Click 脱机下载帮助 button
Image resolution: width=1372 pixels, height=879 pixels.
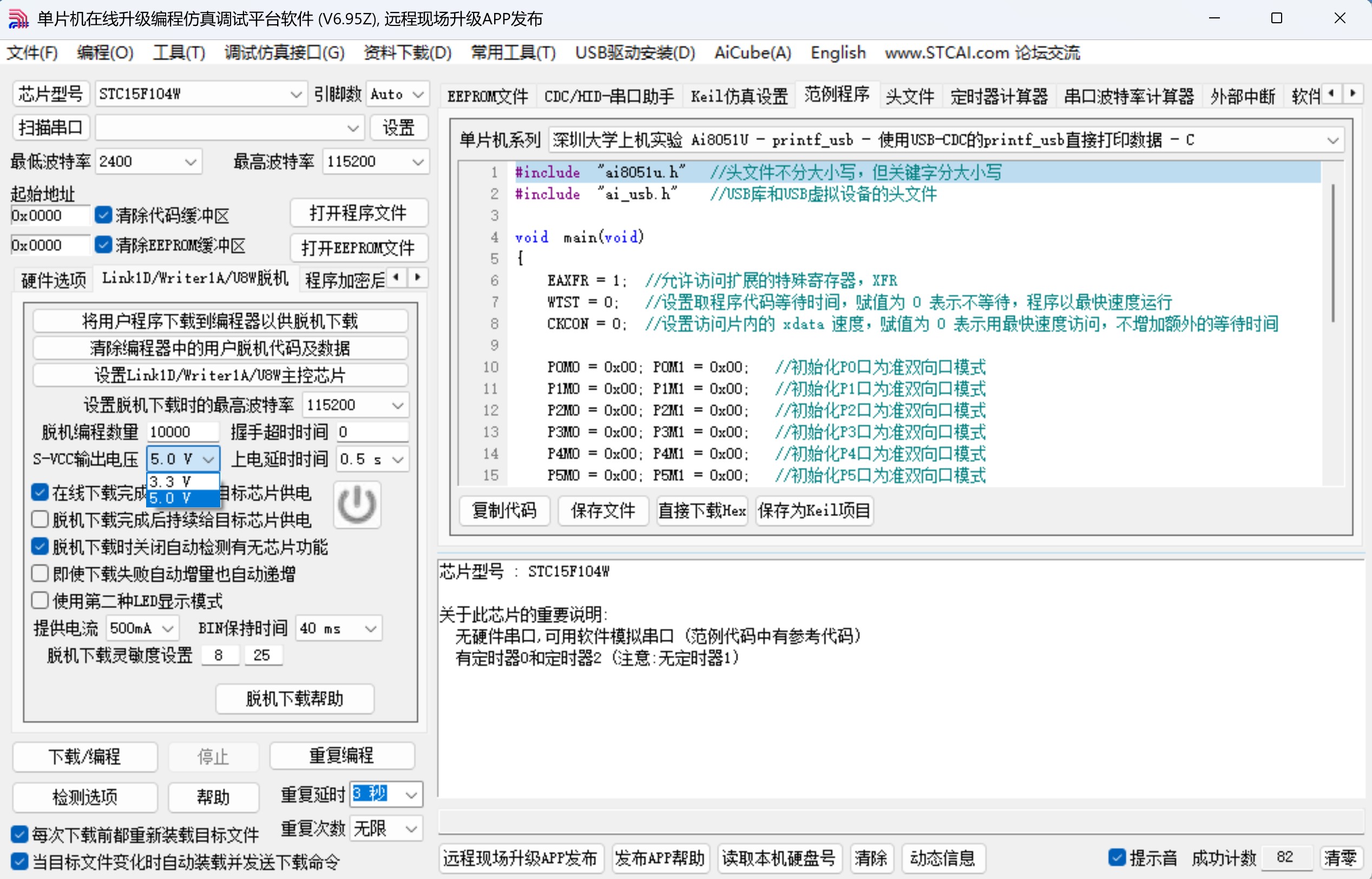tap(294, 699)
